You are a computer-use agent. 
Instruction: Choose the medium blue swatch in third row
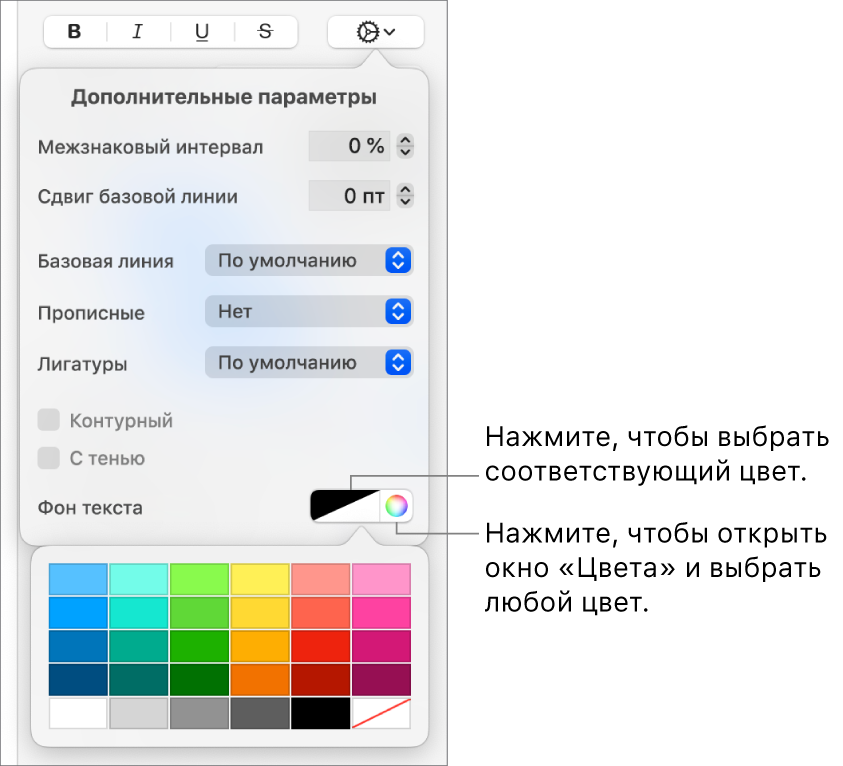(x=78, y=646)
